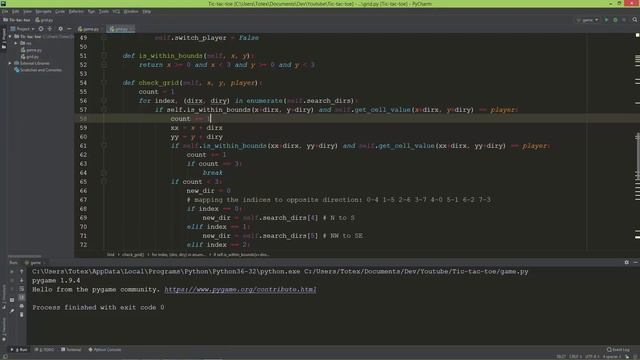Switch to the grid.py editor tab

[121, 29]
